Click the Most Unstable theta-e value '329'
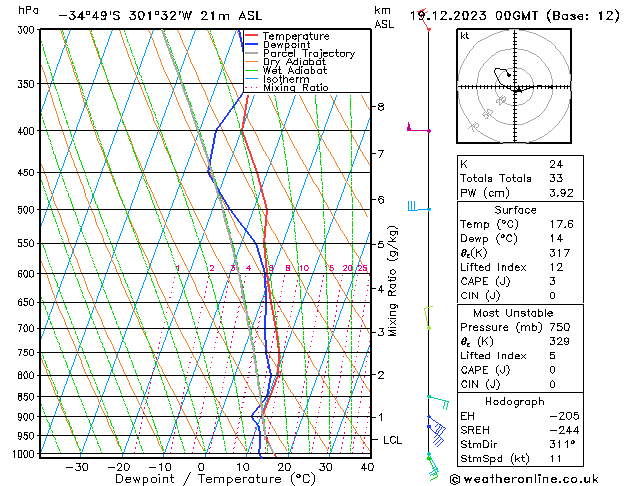Image resolution: width=629 pixels, height=486 pixels. 560,341
